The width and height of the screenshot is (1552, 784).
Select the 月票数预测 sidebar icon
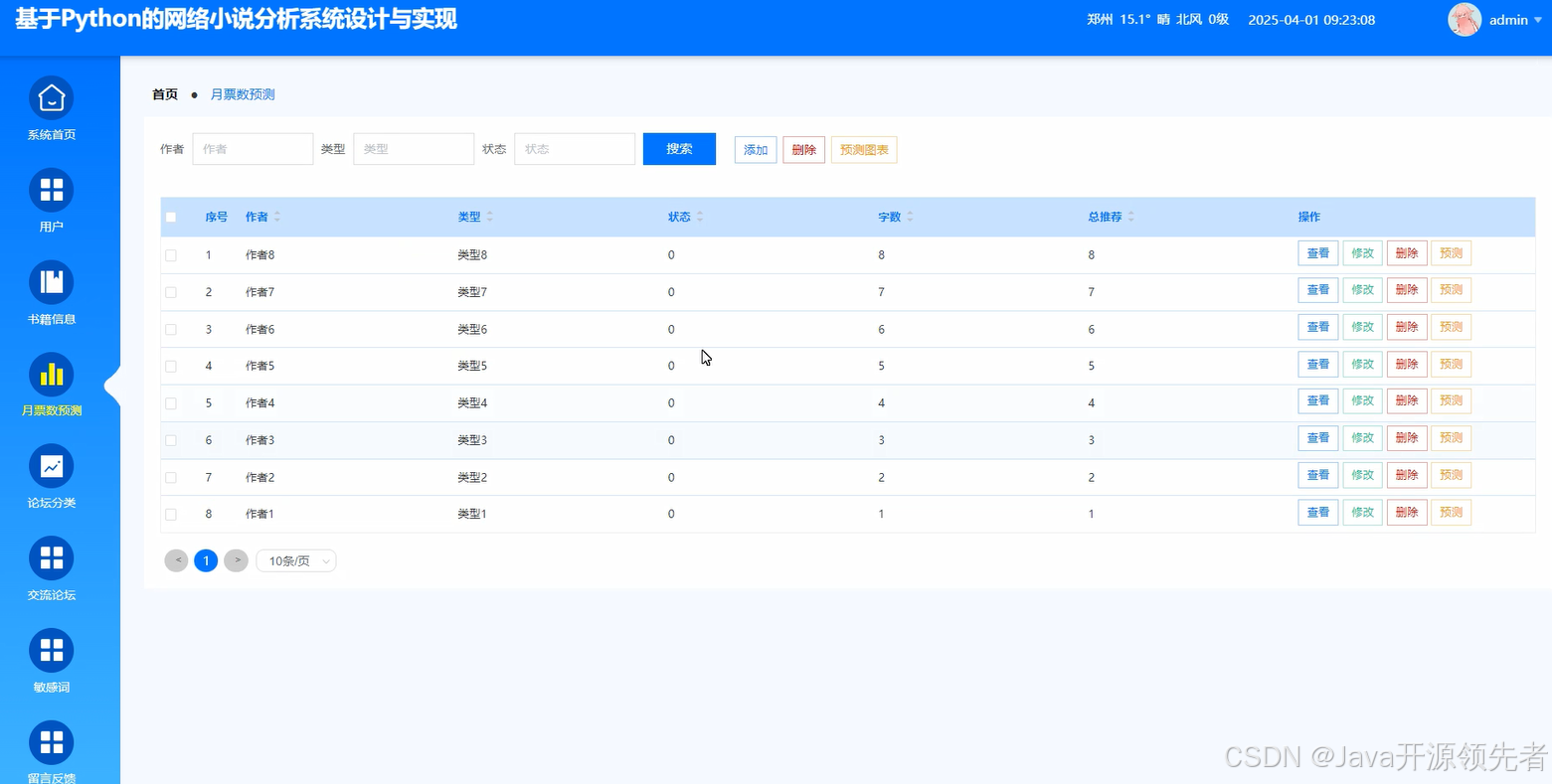point(51,384)
